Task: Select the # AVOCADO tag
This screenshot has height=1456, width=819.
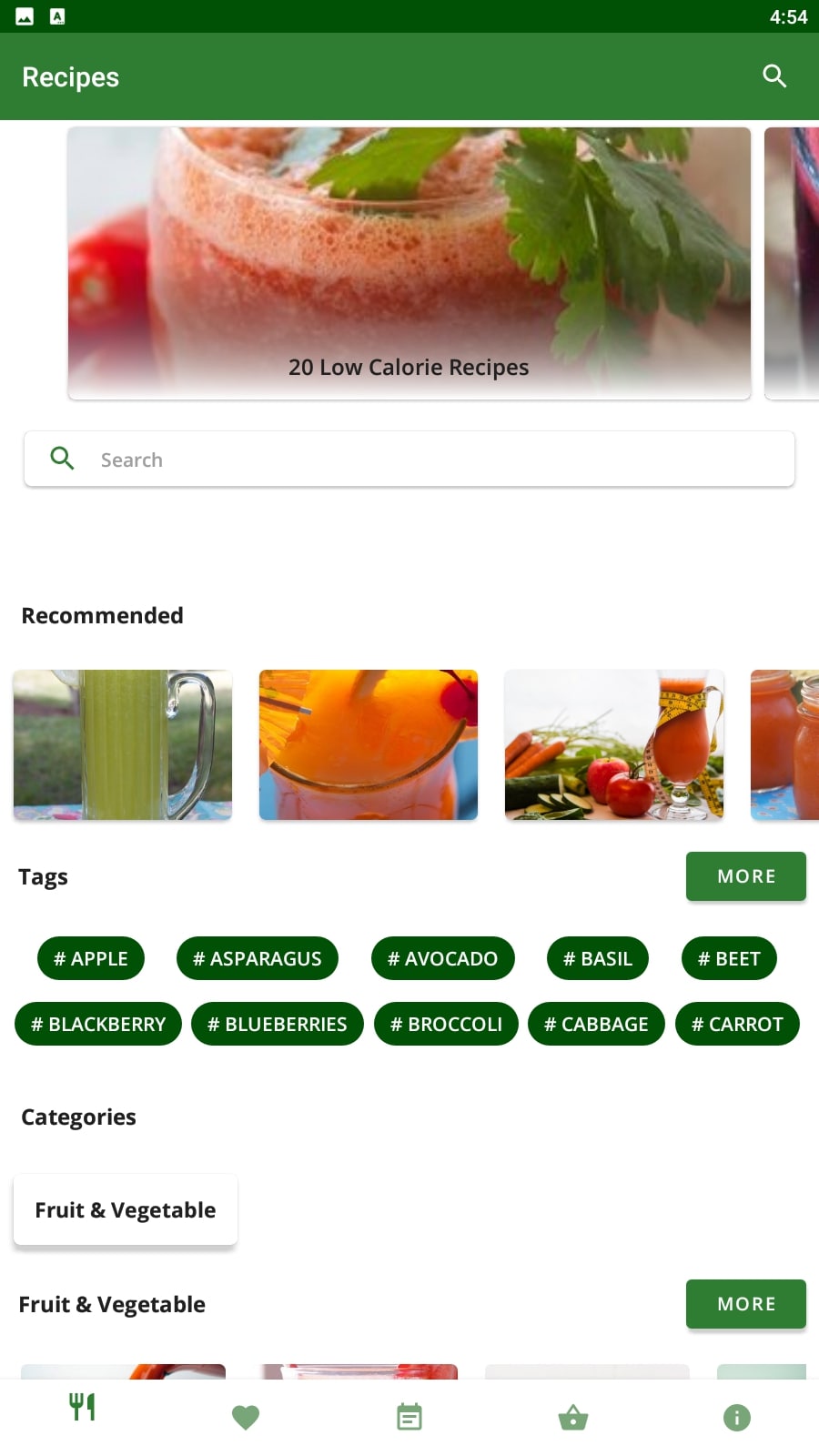Action: pyautogui.click(x=443, y=958)
